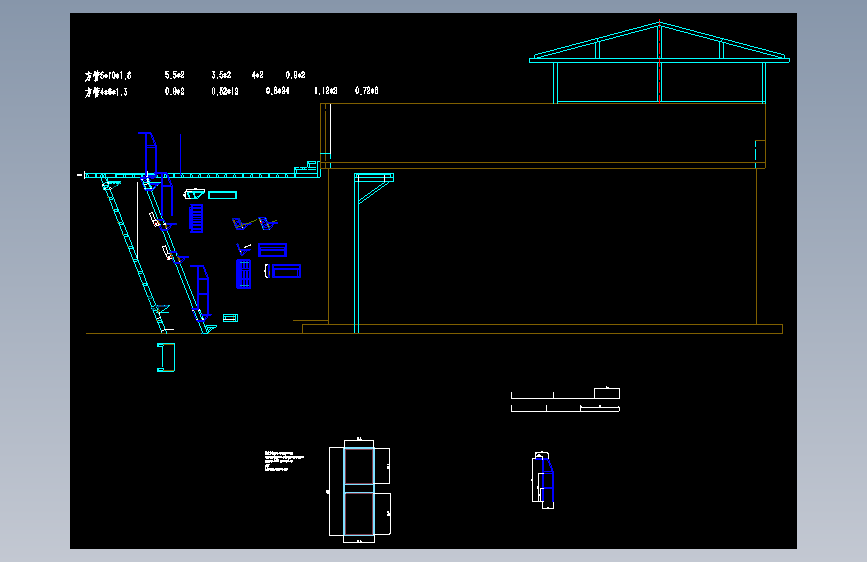Click the '4*2' dimension text
The height and width of the screenshot is (562, 867).
(258, 75)
